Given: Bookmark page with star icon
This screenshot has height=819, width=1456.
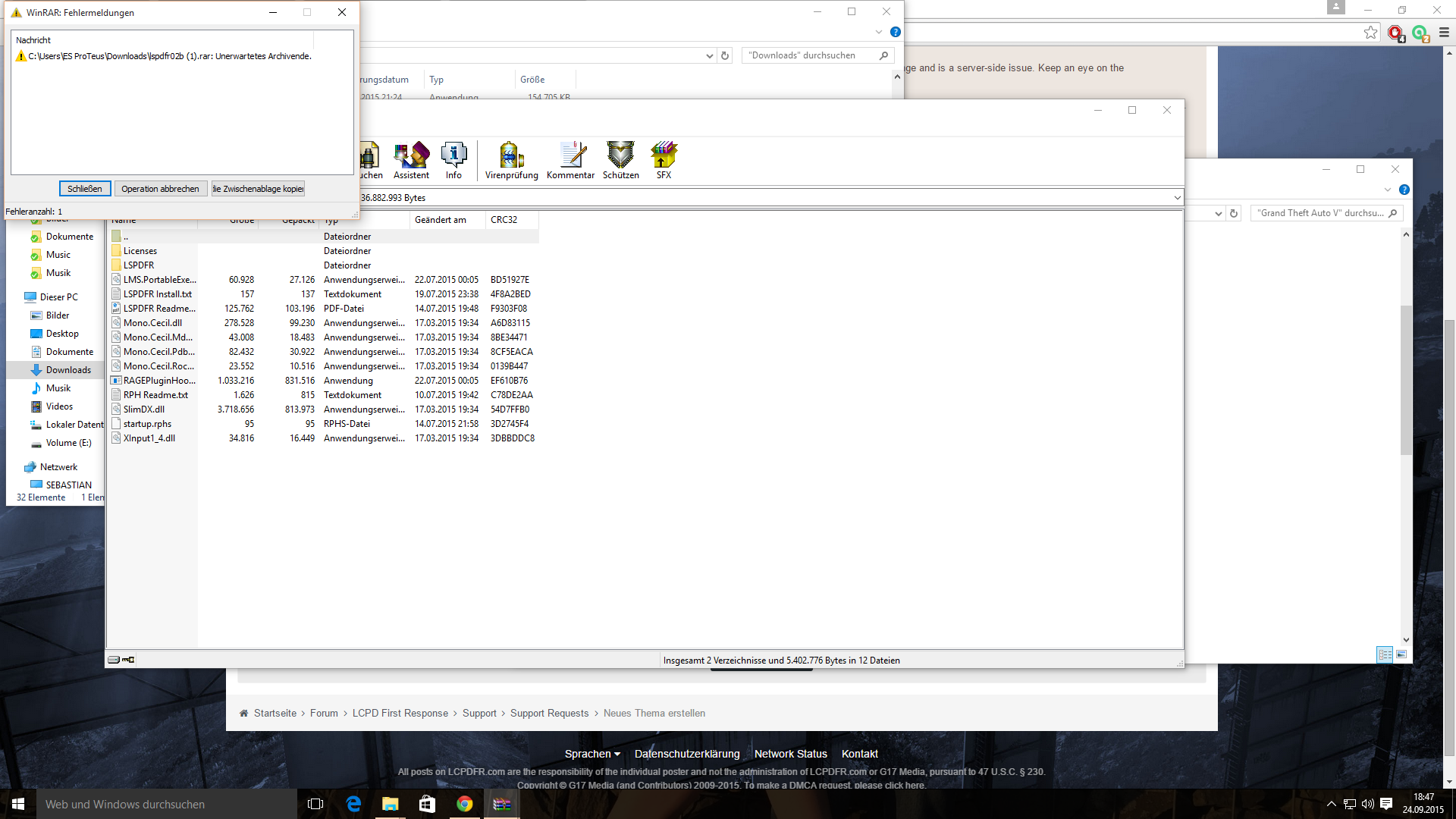Looking at the screenshot, I should tap(1370, 33).
